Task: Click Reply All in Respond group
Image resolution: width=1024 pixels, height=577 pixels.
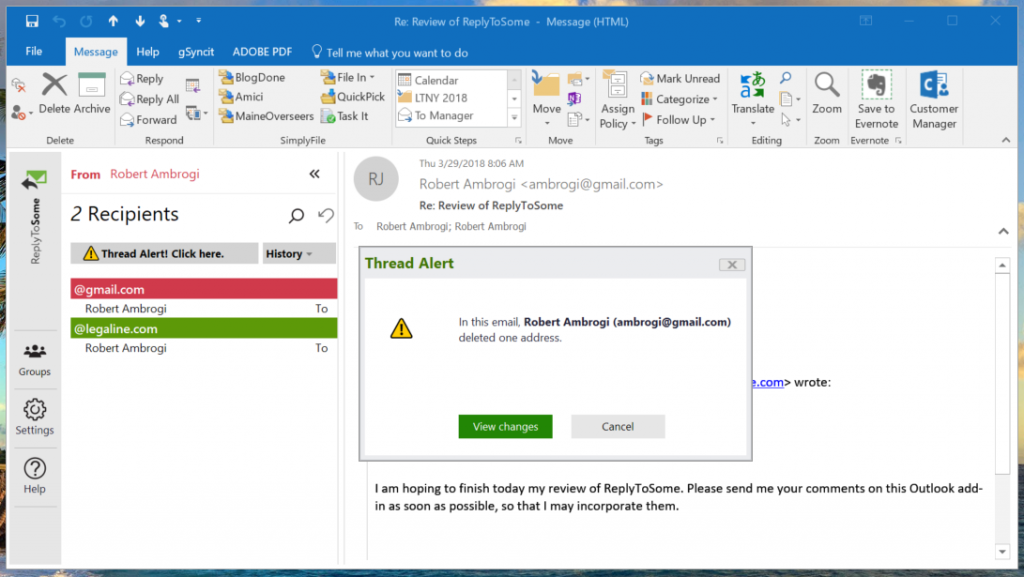Action: pyautogui.click(x=150, y=99)
